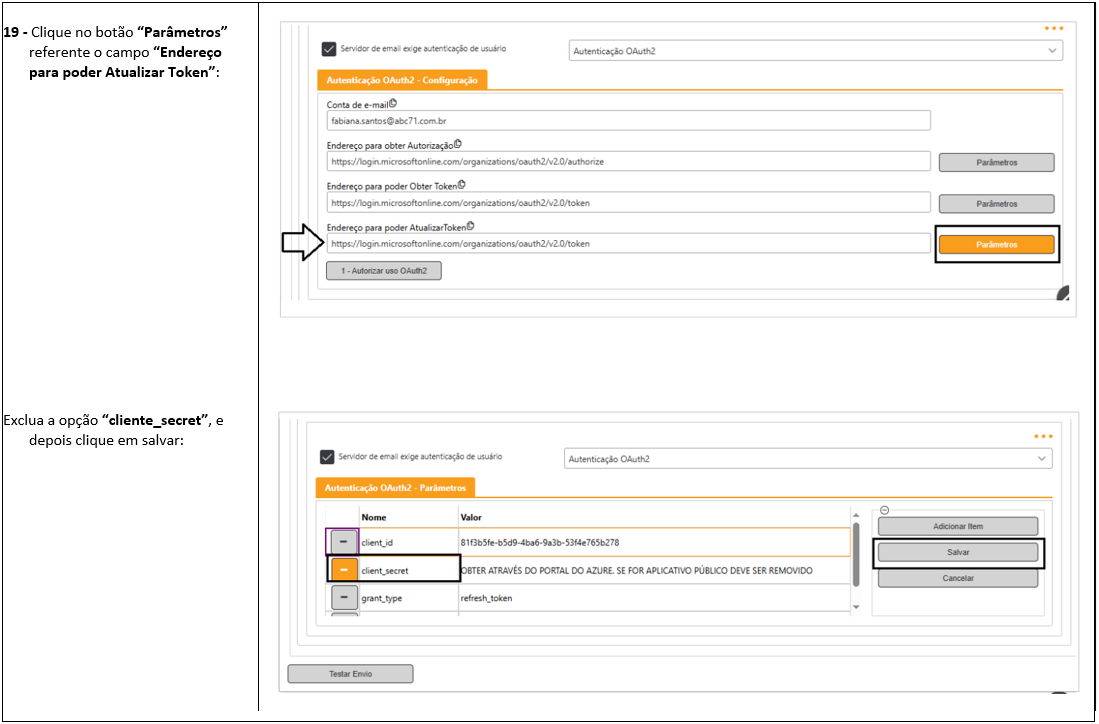Select the Autenticação OAuth2 - Parâmetros tab
This screenshot has height=724, width=1099.
click(395, 488)
